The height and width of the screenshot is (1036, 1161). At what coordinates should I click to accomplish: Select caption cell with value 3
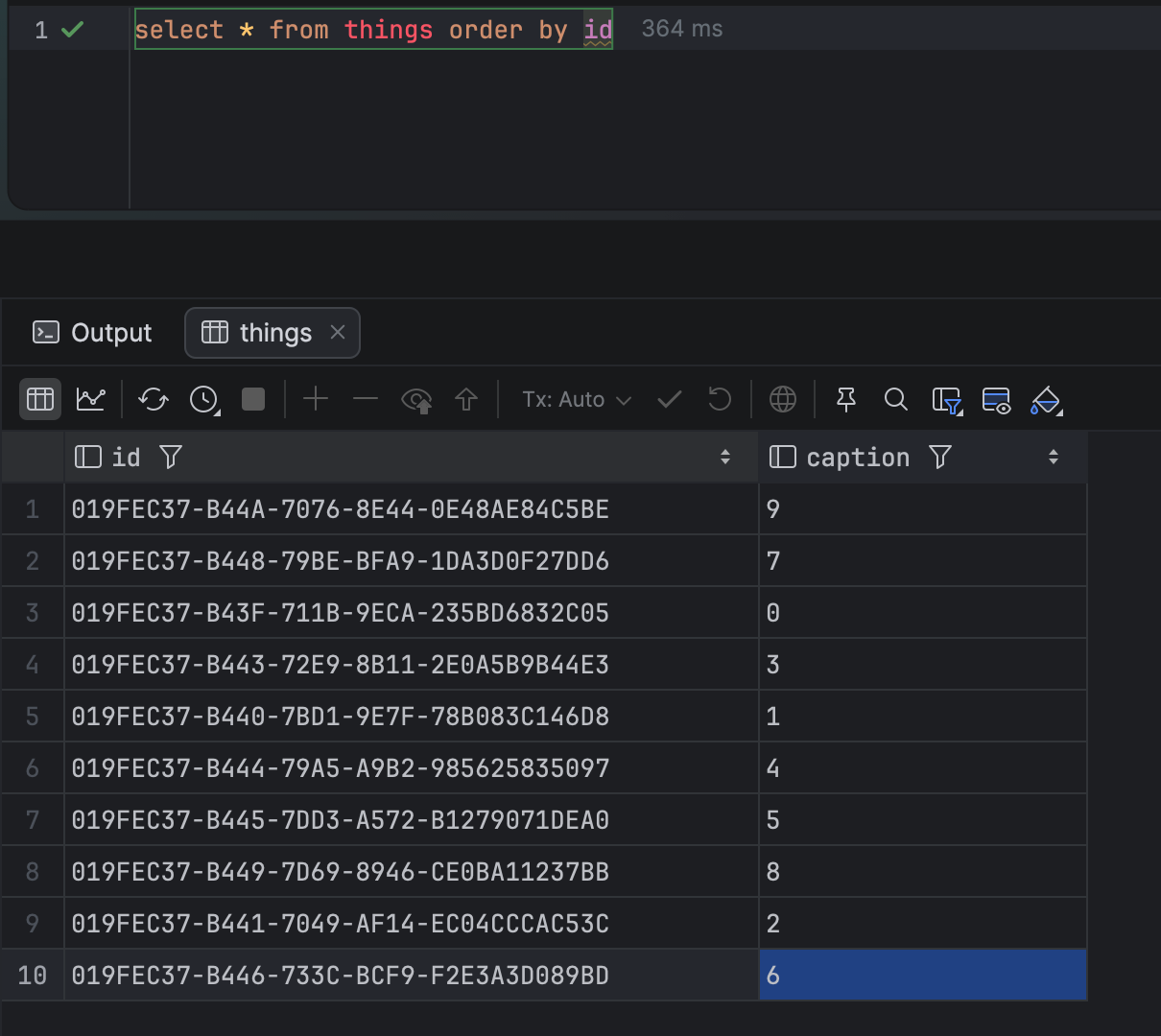[x=923, y=665]
